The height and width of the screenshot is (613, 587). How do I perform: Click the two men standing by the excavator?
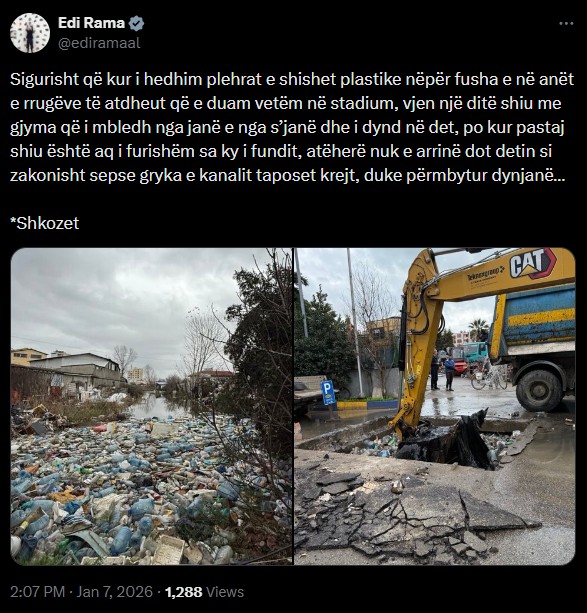tap(442, 370)
